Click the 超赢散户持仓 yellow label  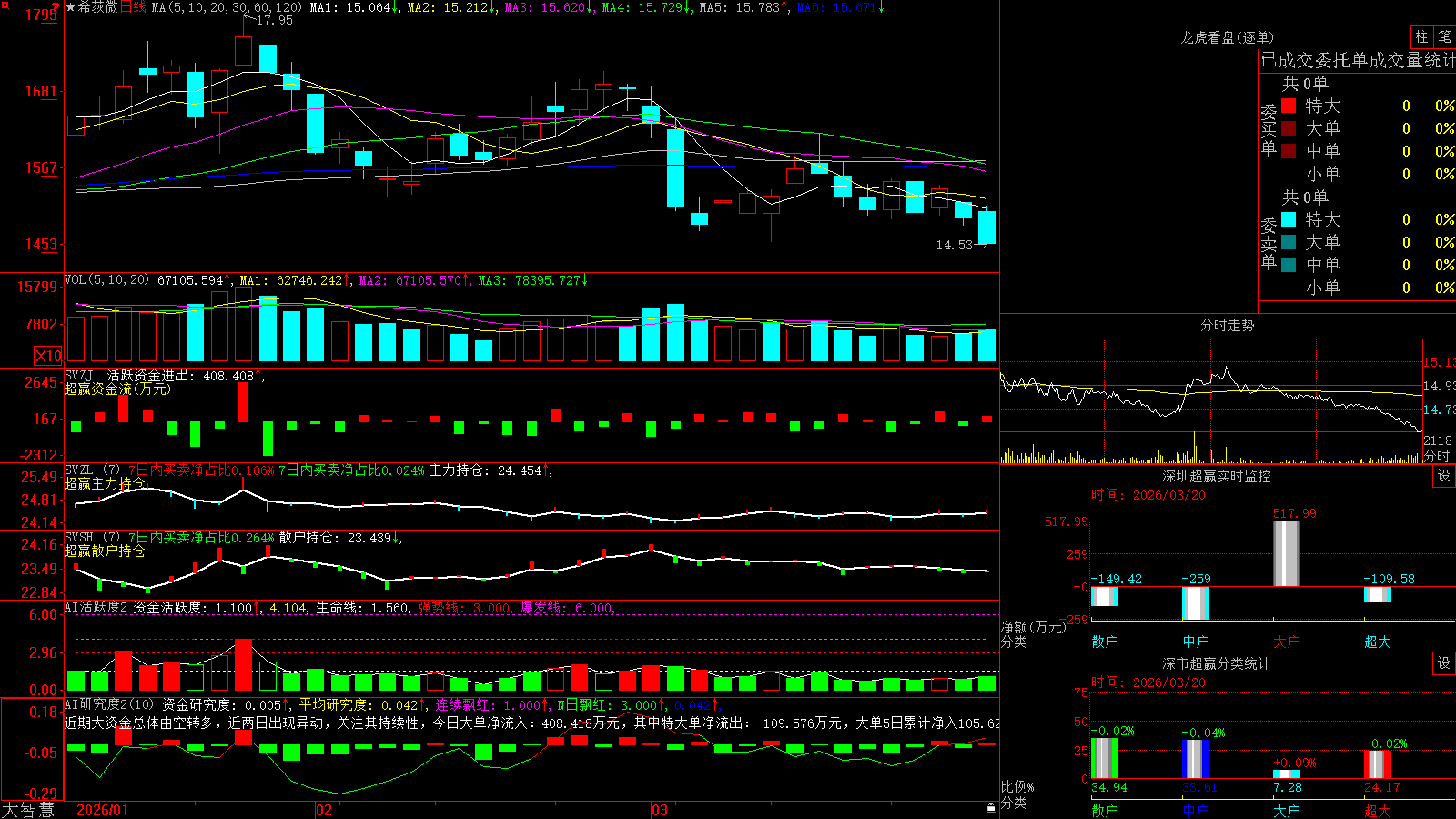click(x=105, y=551)
